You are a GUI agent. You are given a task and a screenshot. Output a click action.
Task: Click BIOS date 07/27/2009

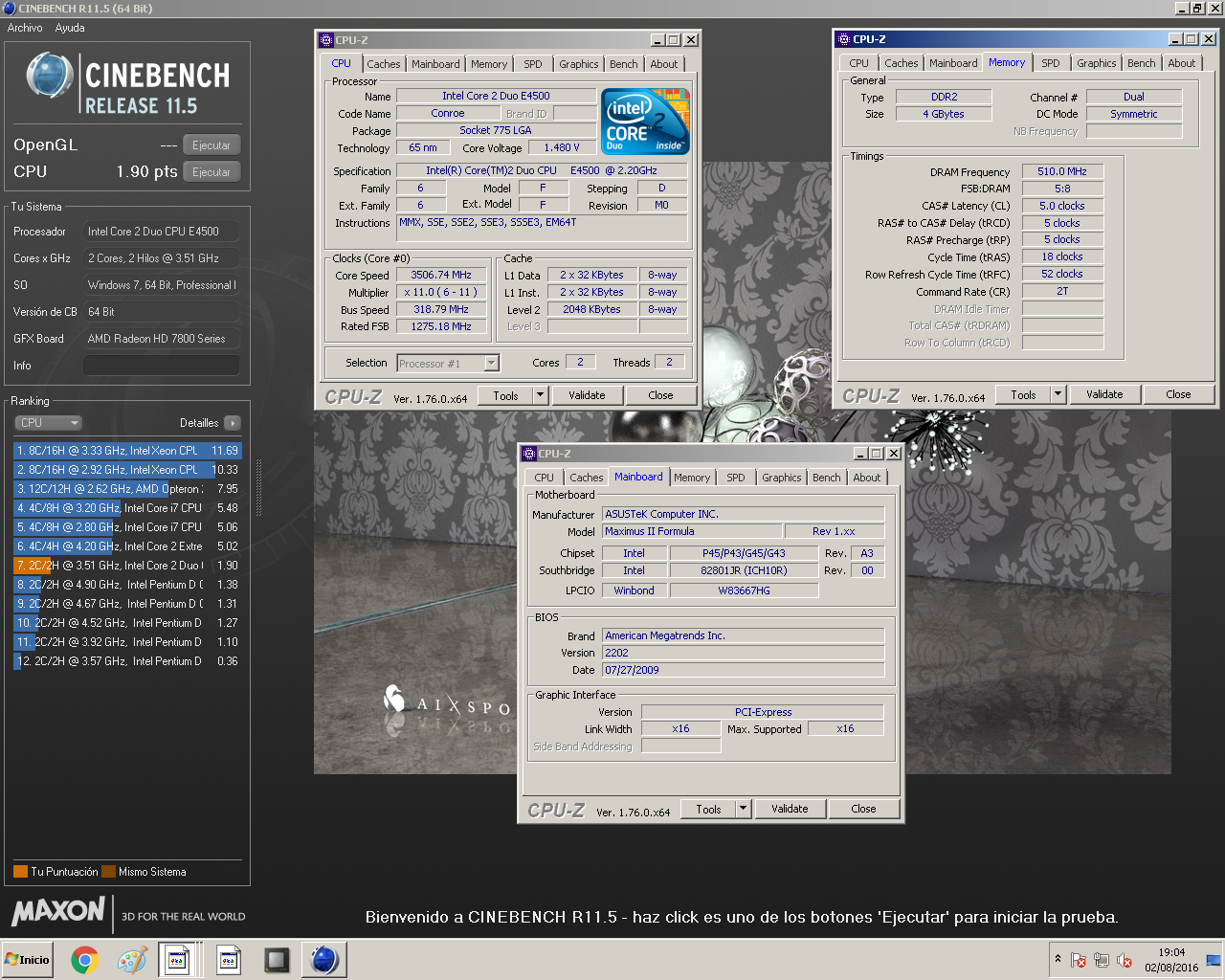pyautogui.click(x=743, y=671)
